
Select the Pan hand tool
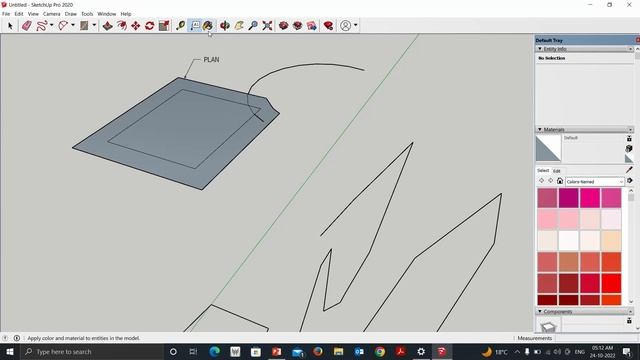point(239,26)
